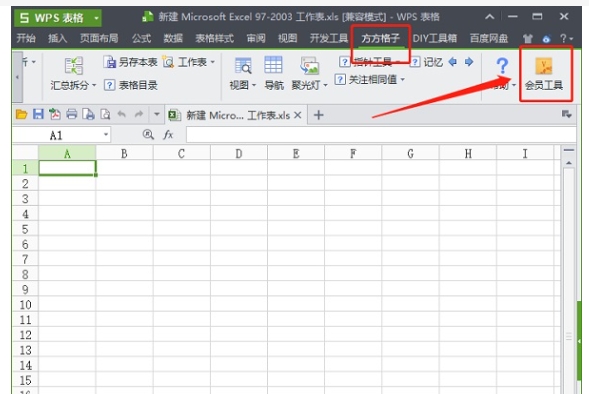Expand the 视图 tool dropdown arrow
The image size is (589, 394).
click(x=254, y=86)
